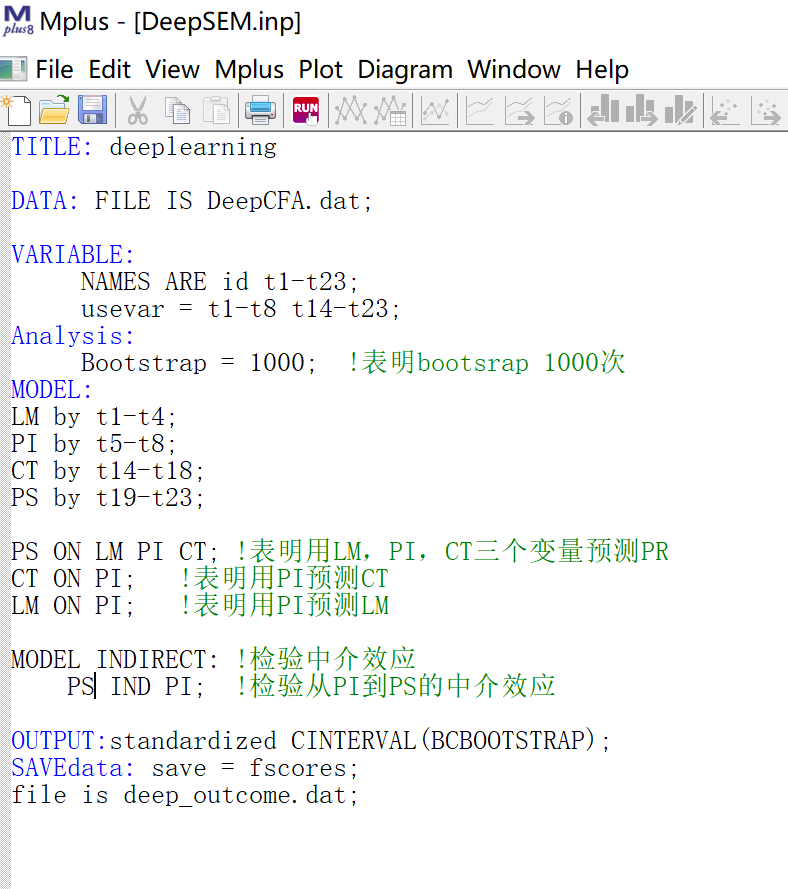
Task: Open the Help menu
Action: (x=602, y=70)
